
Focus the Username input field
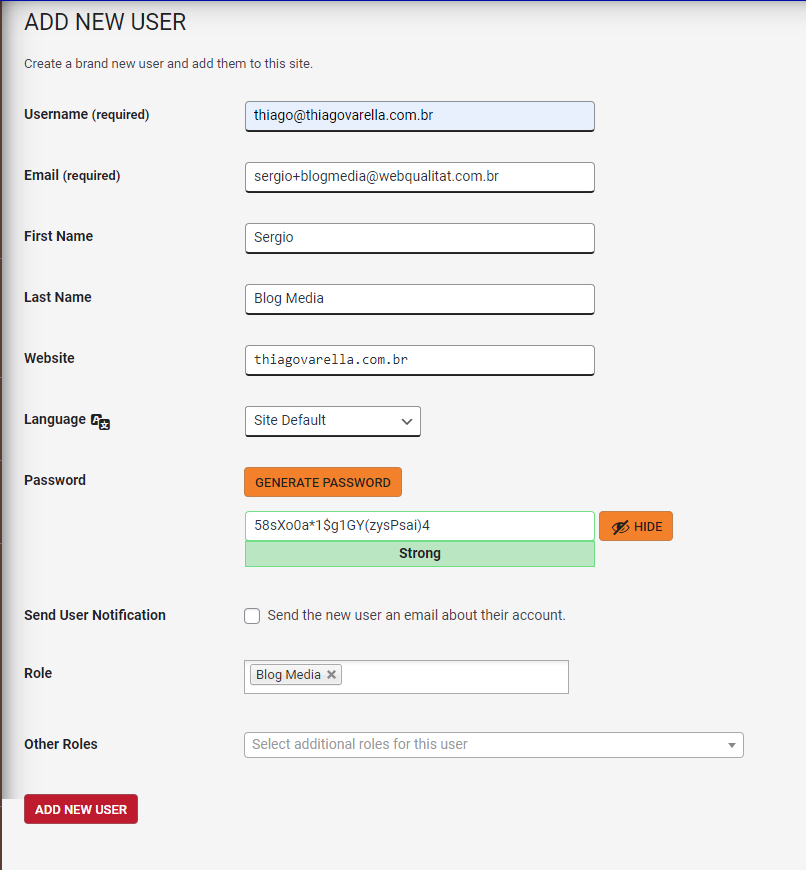(419, 116)
